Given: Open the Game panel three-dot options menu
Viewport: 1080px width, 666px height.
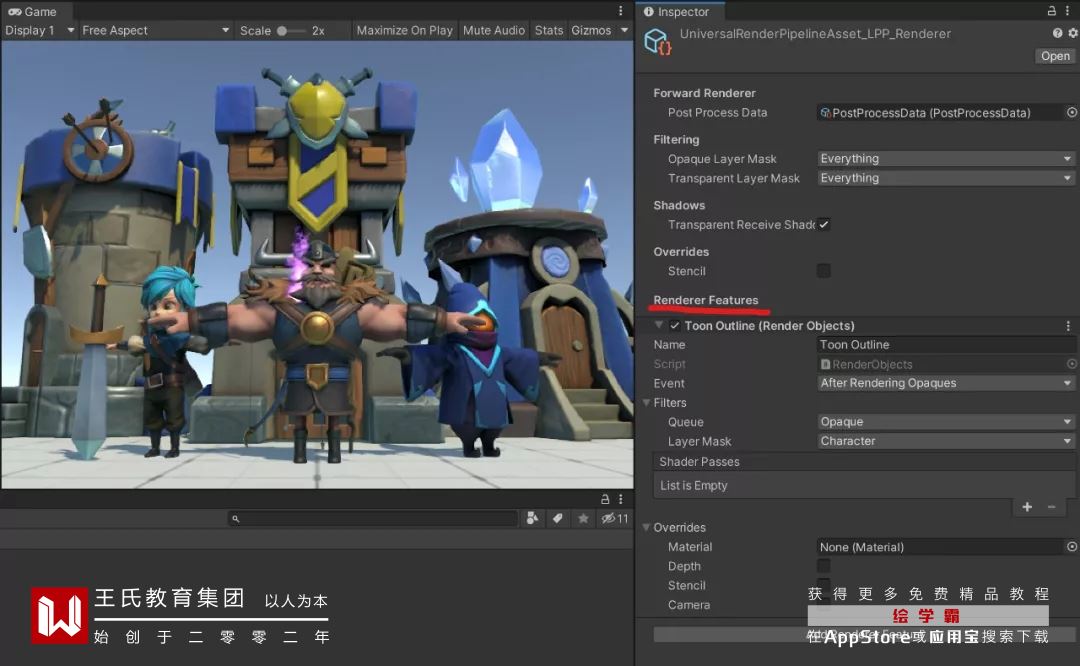Looking at the screenshot, I should click(621, 11).
